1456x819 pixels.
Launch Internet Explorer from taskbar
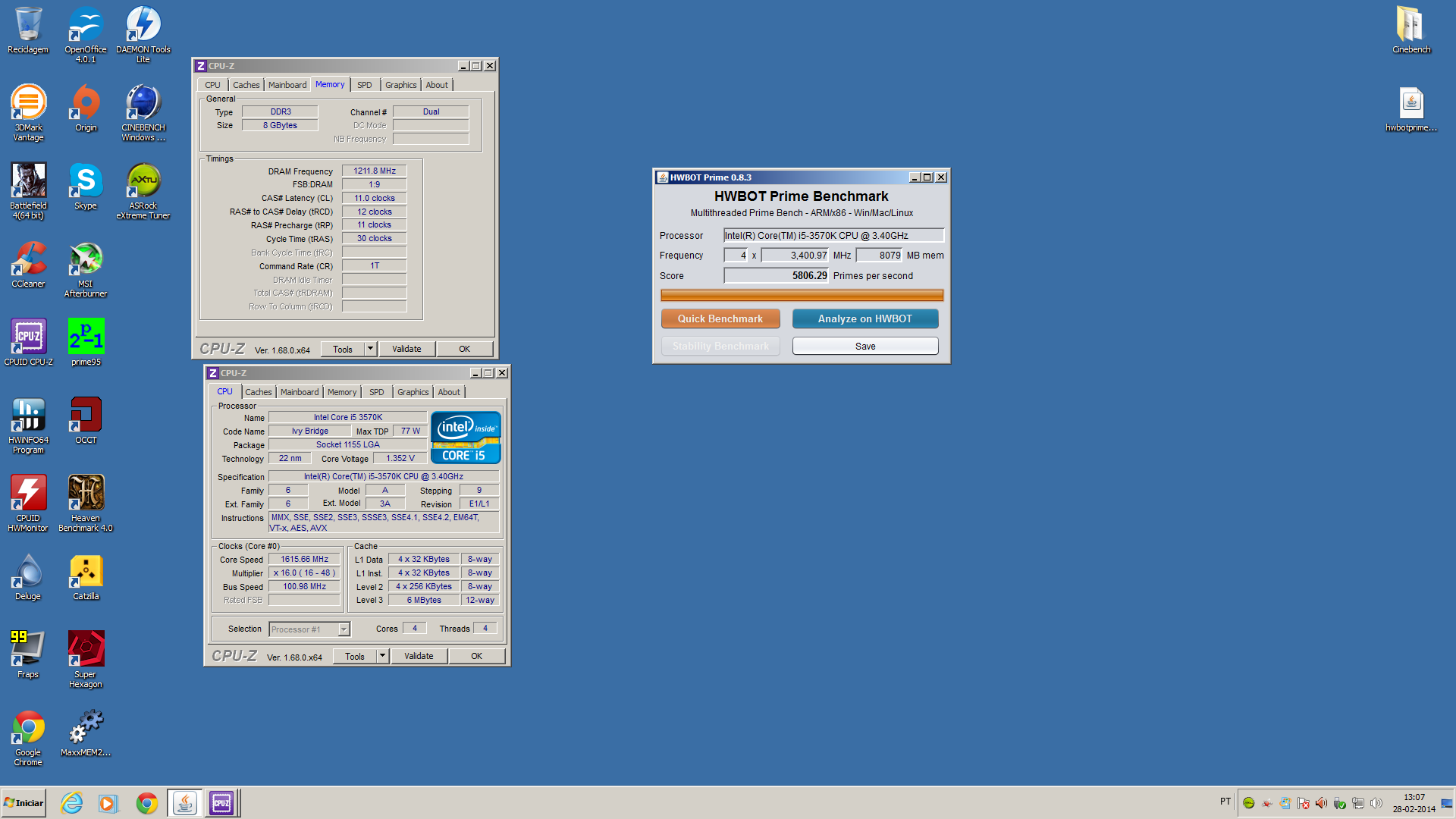[72, 802]
